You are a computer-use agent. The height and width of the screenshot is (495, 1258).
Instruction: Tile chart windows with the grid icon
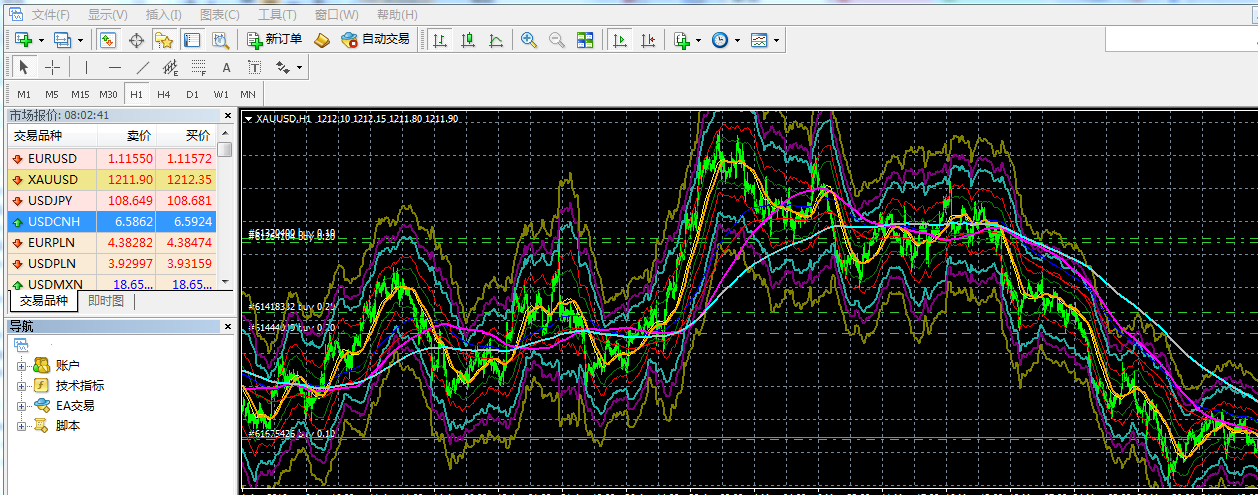pos(585,40)
